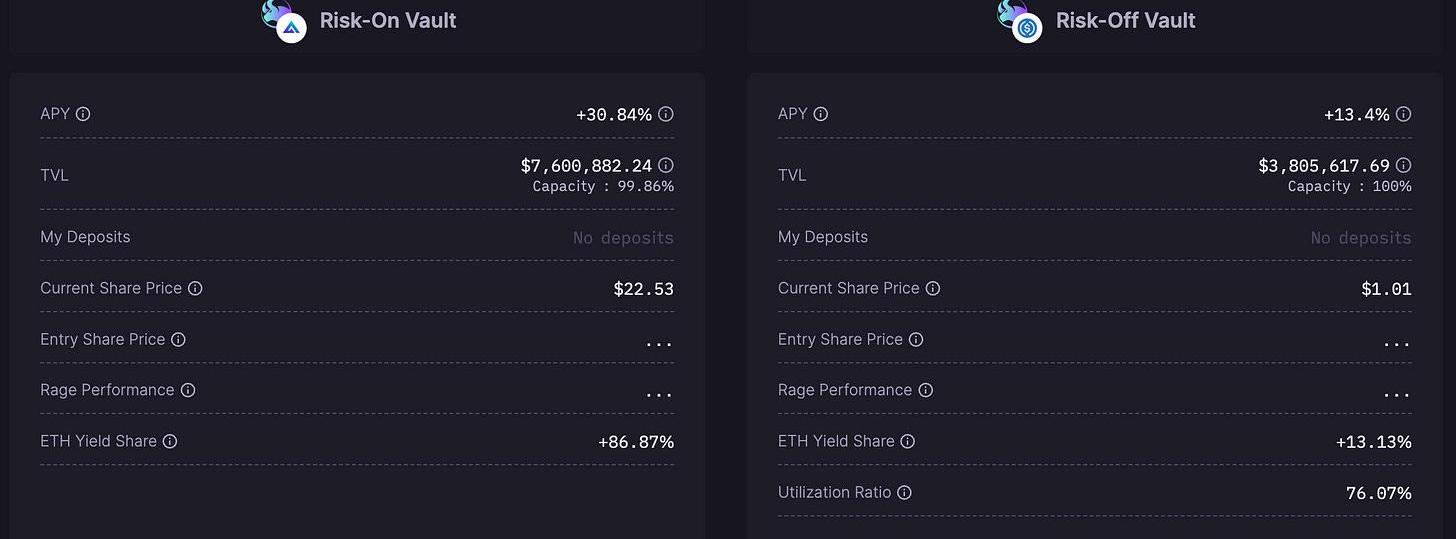Click the Risk-On Vault token logo
Viewport: 1456px width, 539px height.
[290, 27]
